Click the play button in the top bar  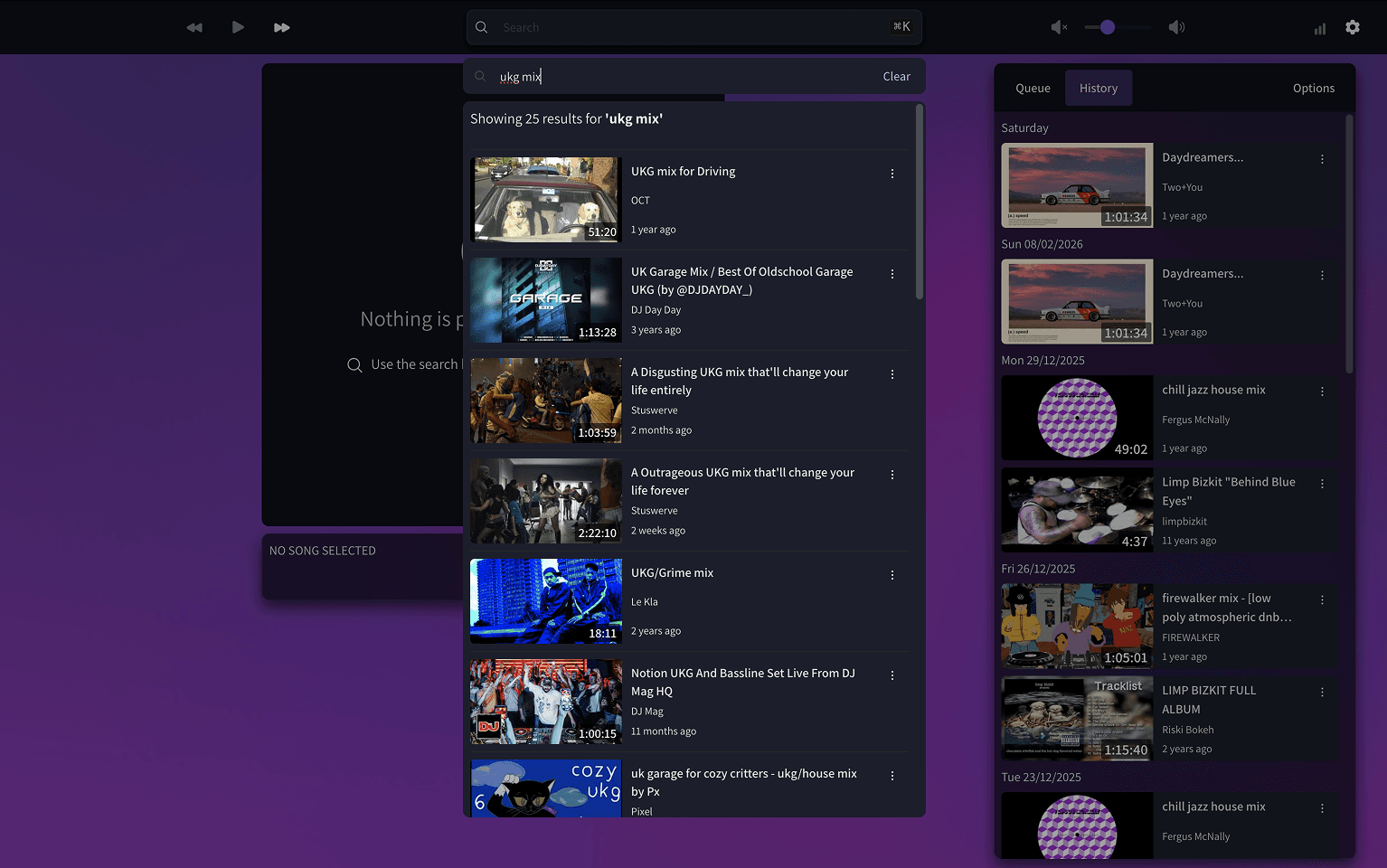tap(238, 27)
